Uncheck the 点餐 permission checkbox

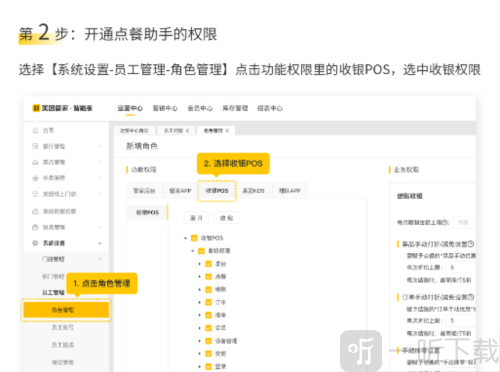click(209, 276)
